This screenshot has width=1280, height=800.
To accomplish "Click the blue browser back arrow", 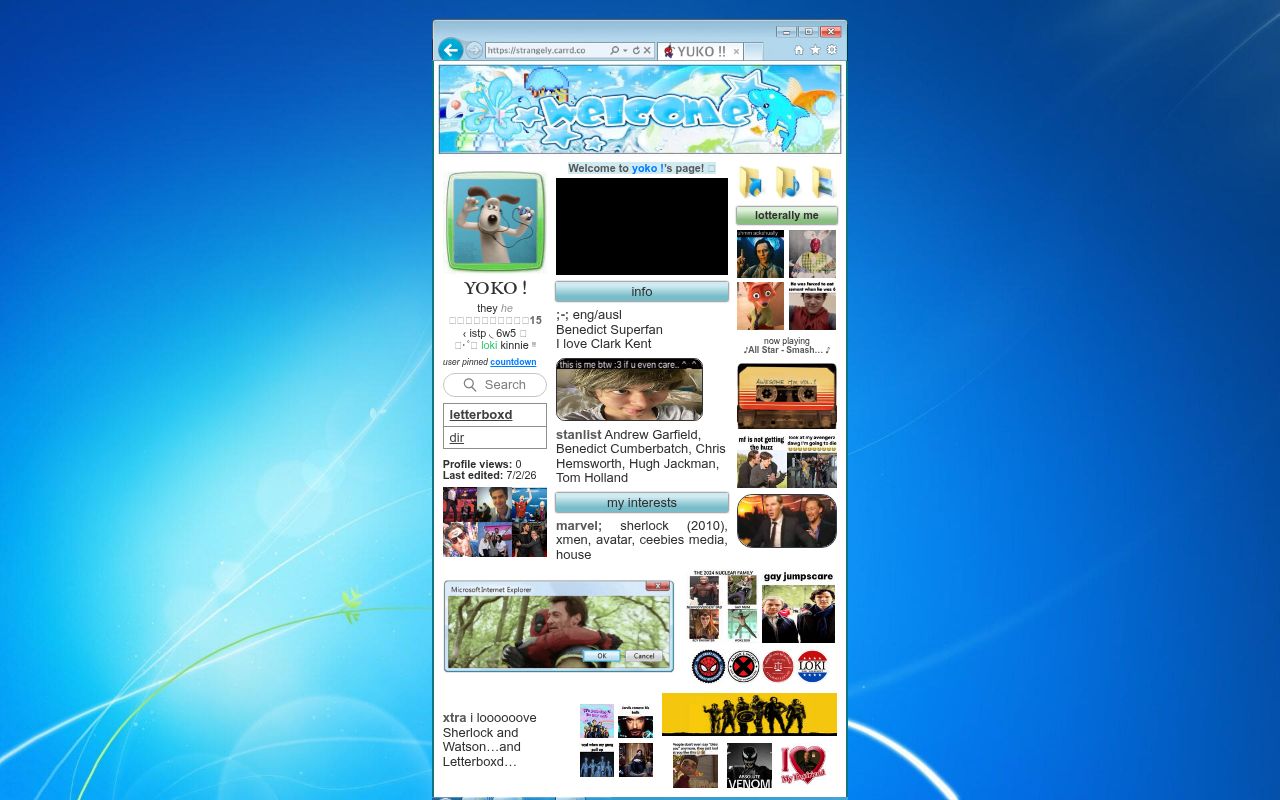I will [x=450, y=50].
